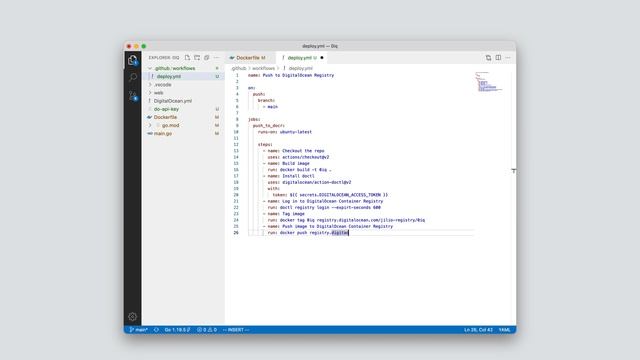The width and height of the screenshot is (640, 360).
Task: Change the YAML language mode
Action: pos(504,330)
